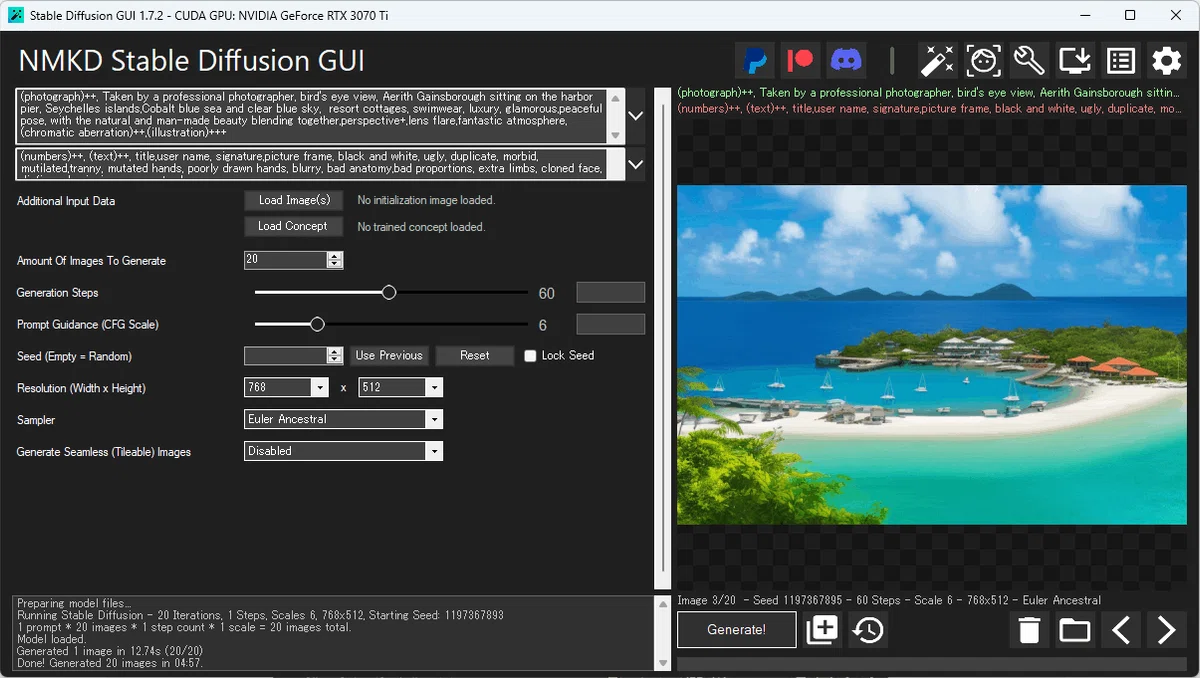This screenshot has width=1200, height=678.
Task: Click the Load Concept button
Action: tap(294, 226)
